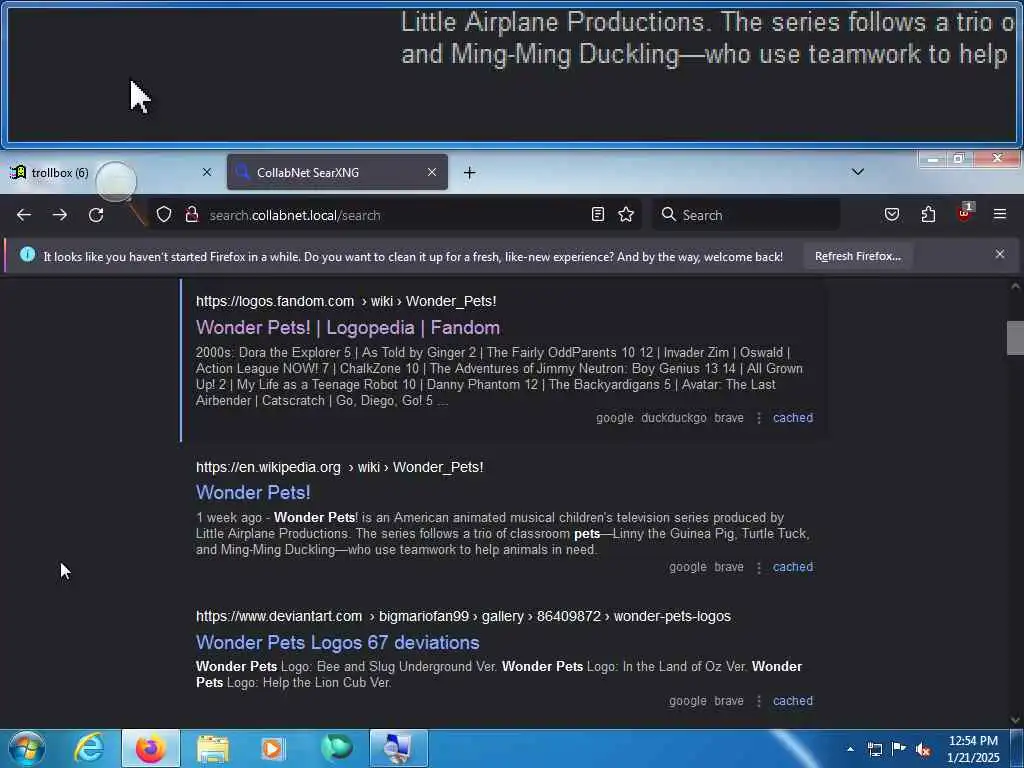Image resolution: width=1024 pixels, height=768 pixels.
Task: Click the https://logos.fandom.com URL text
Action: click(x=274, y=301)
